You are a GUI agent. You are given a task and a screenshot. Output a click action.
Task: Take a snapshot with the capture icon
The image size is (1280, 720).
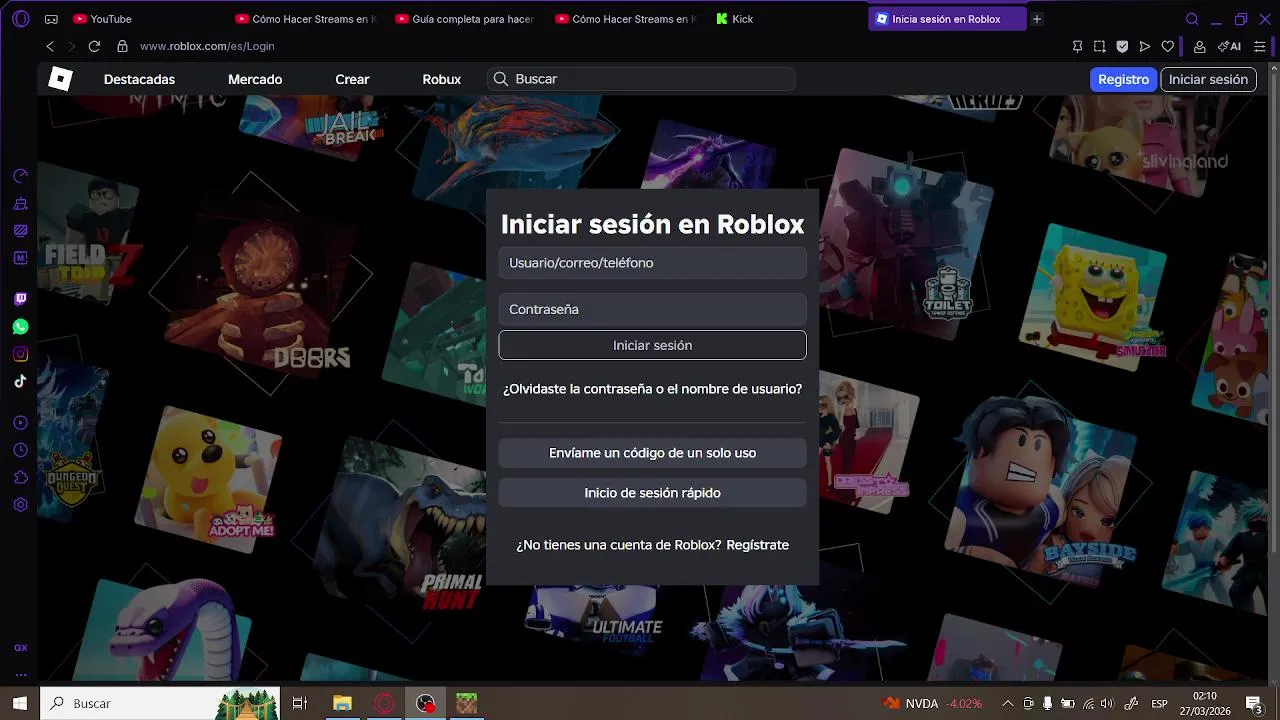(1100, 46)
